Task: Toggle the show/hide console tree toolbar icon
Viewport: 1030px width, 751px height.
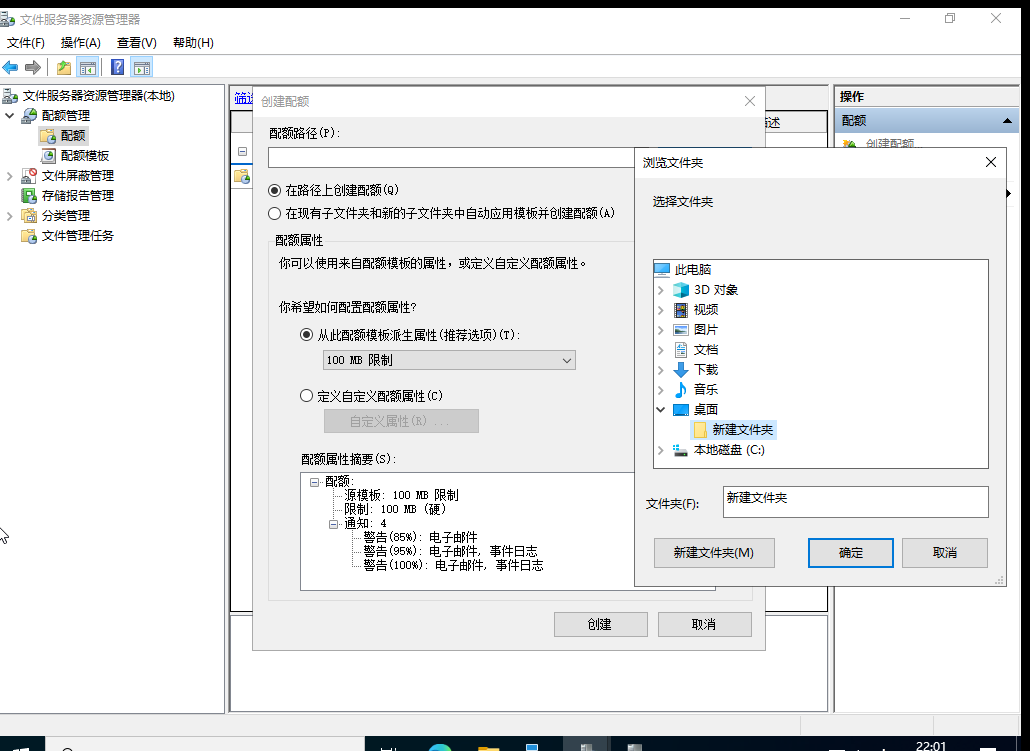Action: click(x=87, y=67)
